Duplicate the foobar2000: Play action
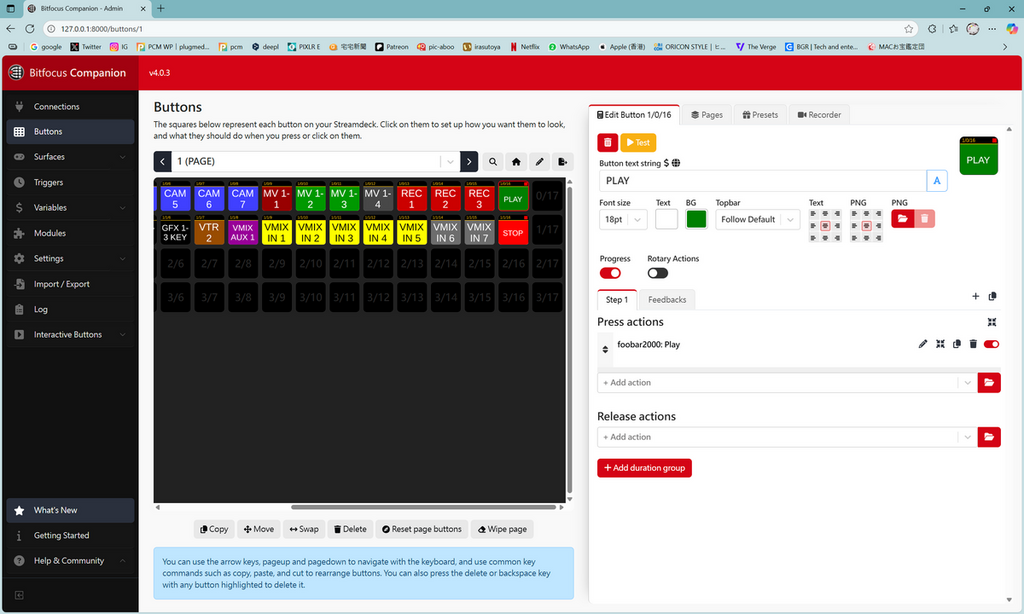Viewport: 1024px width, 614px height. tap(957, 344)
